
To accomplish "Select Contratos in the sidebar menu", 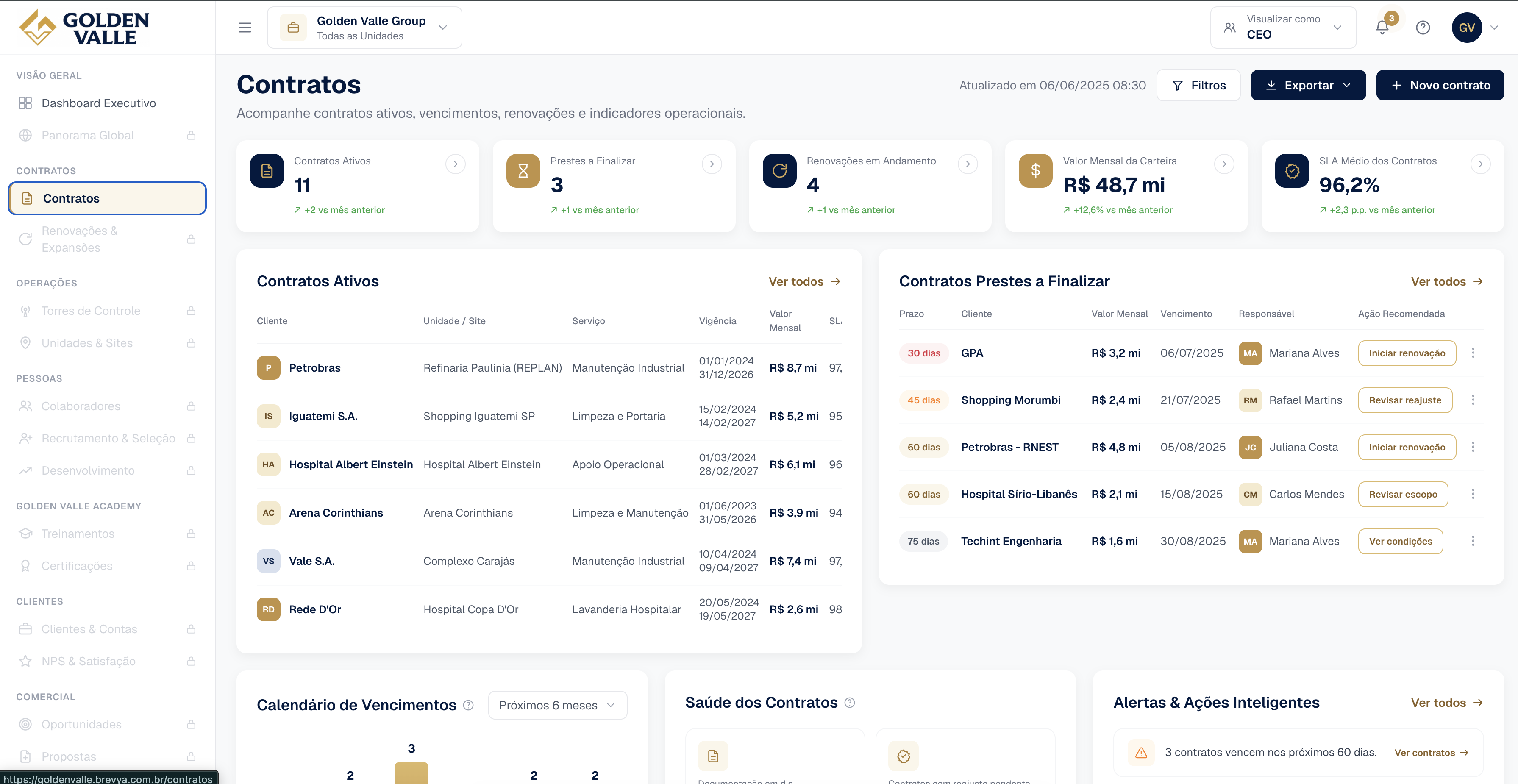I will pyautogui.click(x=107, y=199).
